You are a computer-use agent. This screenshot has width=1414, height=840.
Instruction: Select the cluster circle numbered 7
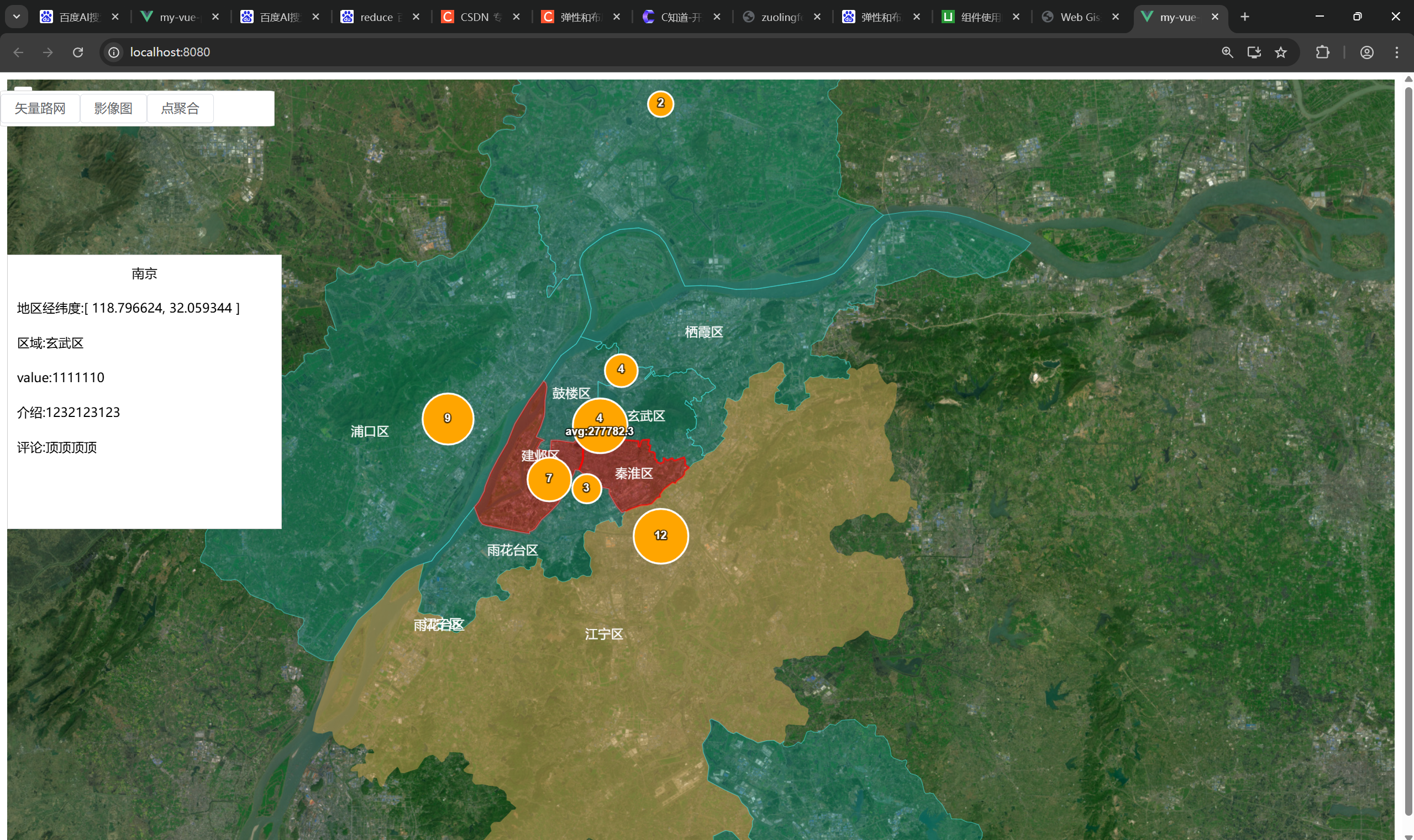point(548,479)
